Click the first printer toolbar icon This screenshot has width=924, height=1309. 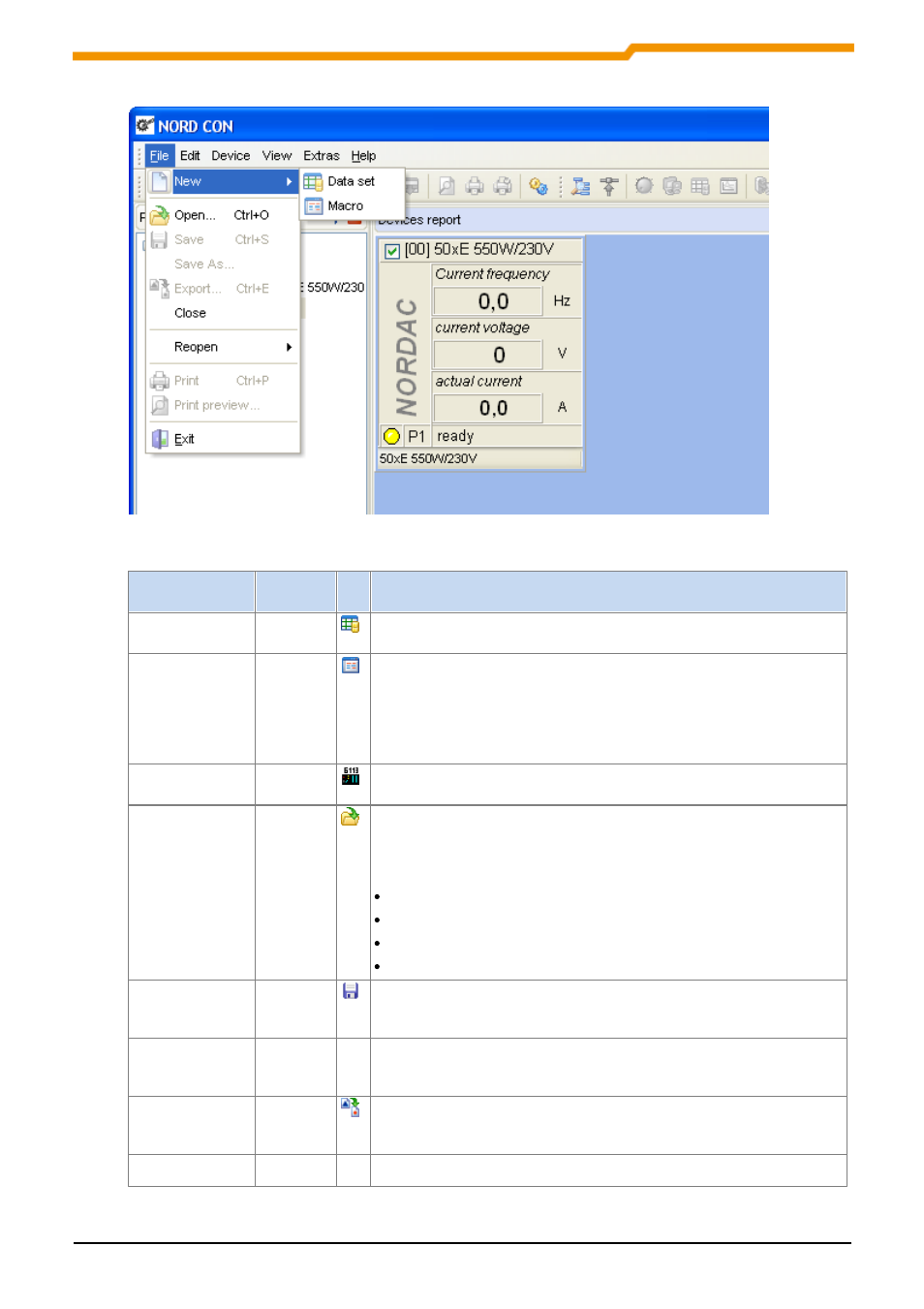[x=475, y=186]
